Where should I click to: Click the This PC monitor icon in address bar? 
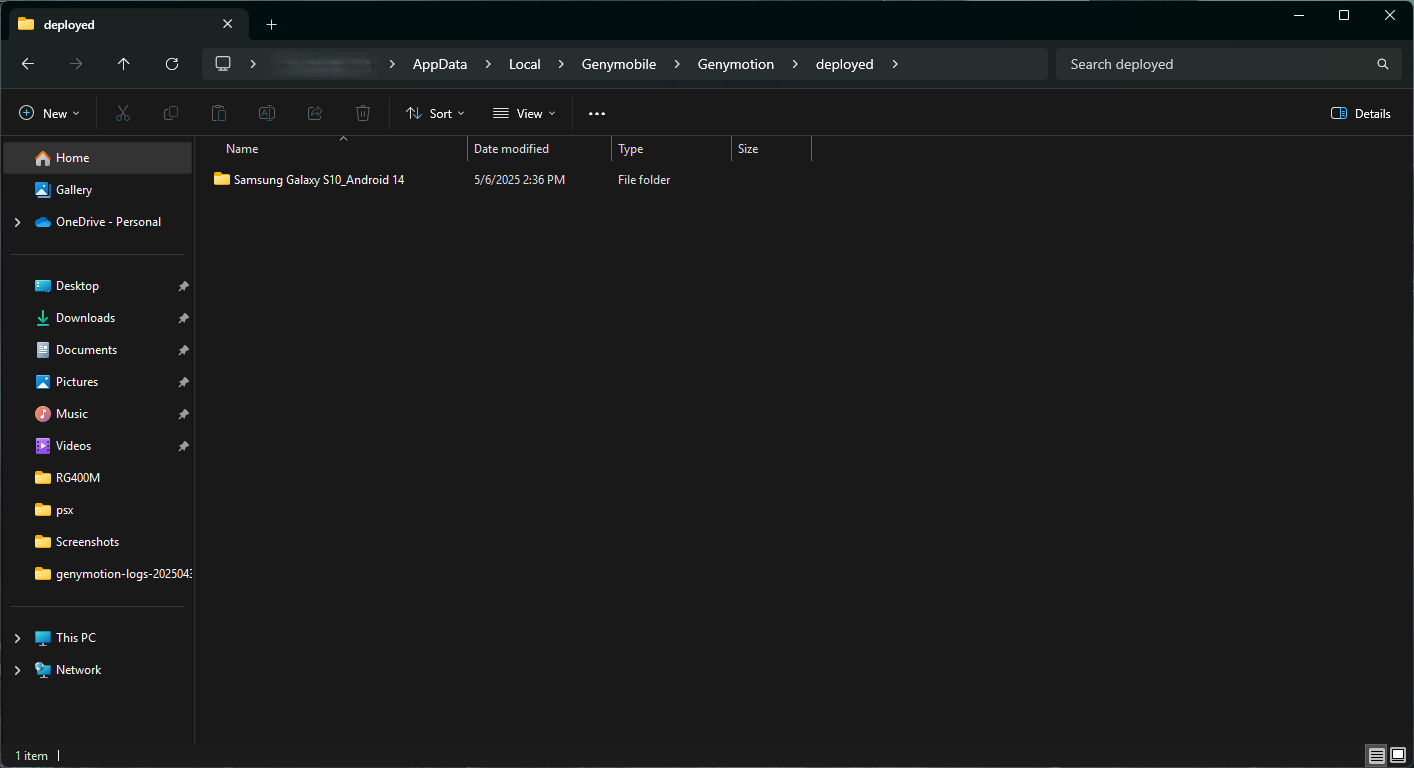[223, 64]
